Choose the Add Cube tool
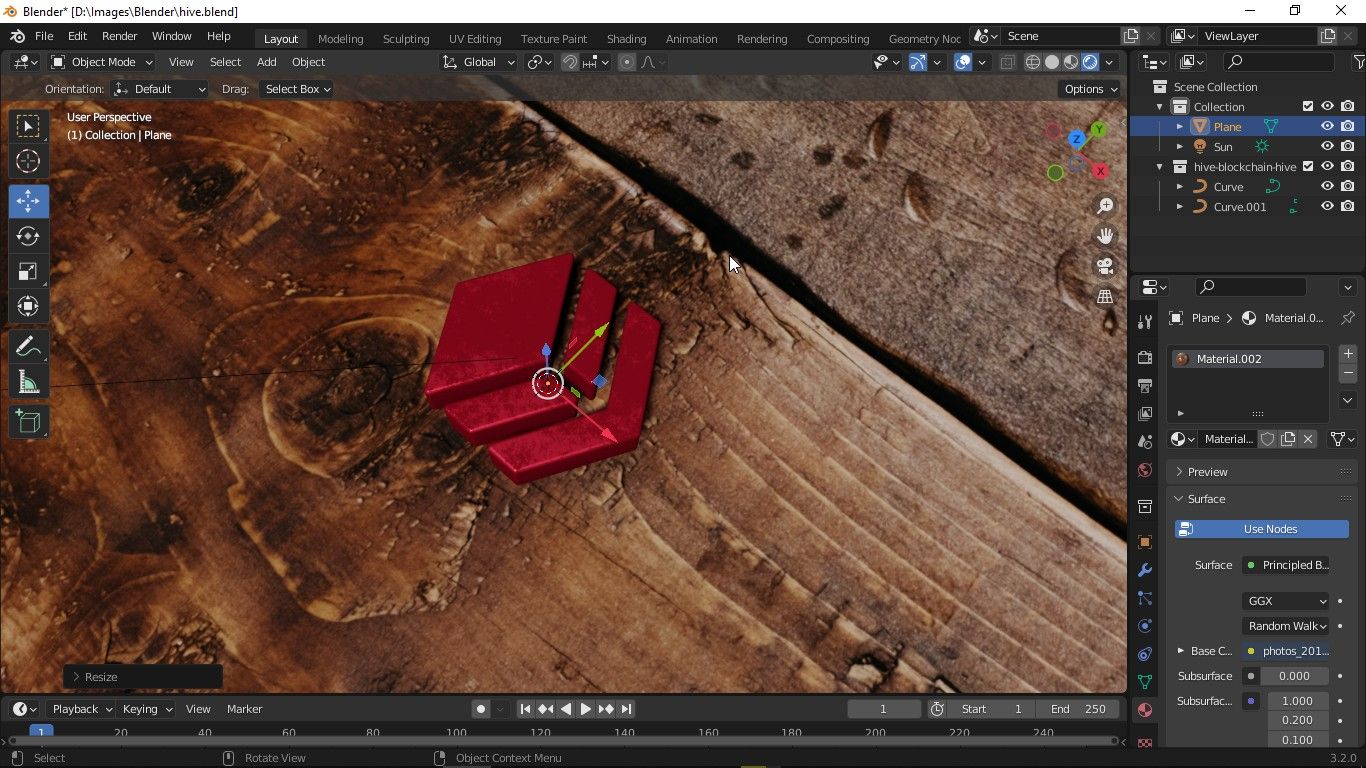1366x768 pixels. coord(28,422)
